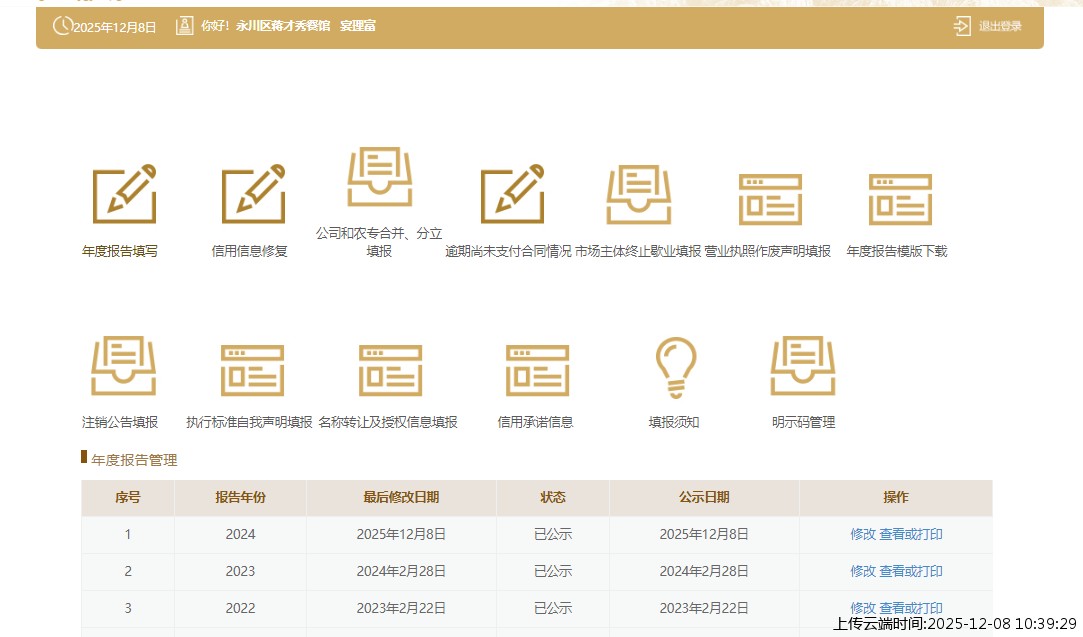Viewport: 1083px width, 637px height.
Task: Click 营业执照作废声明填报 icon
Action: 769,199
